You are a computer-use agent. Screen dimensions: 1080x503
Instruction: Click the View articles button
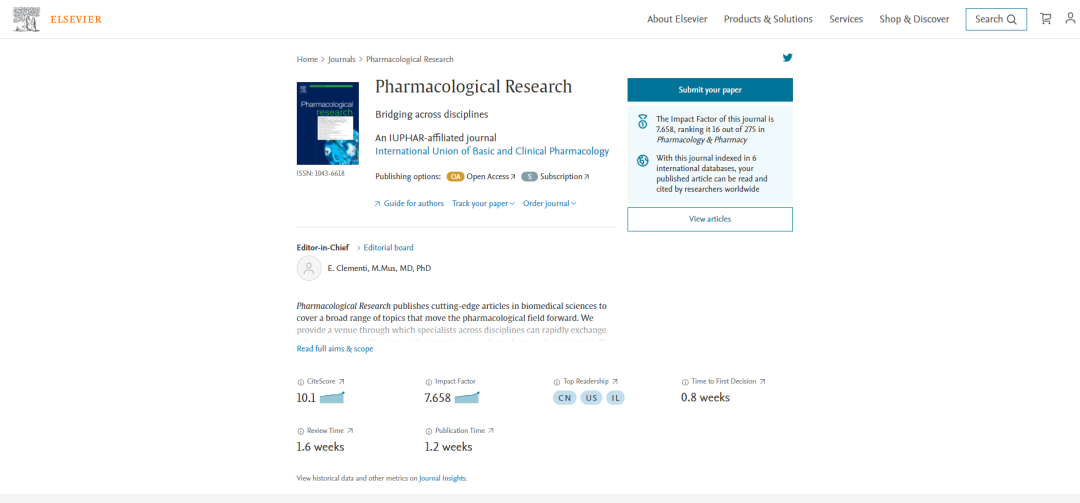710,219
